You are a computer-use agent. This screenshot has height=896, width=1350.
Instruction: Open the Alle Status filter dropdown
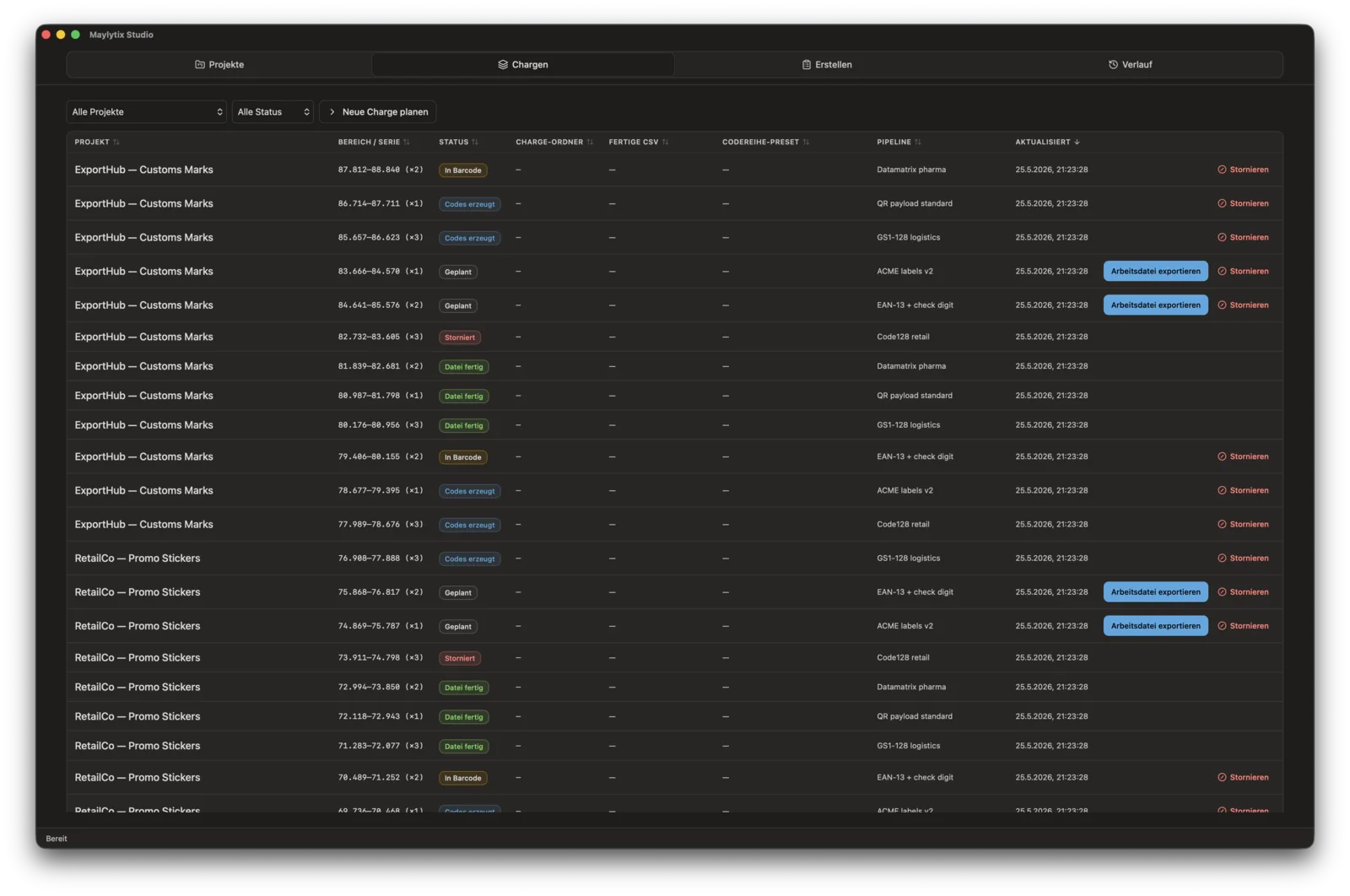(273, 111)
